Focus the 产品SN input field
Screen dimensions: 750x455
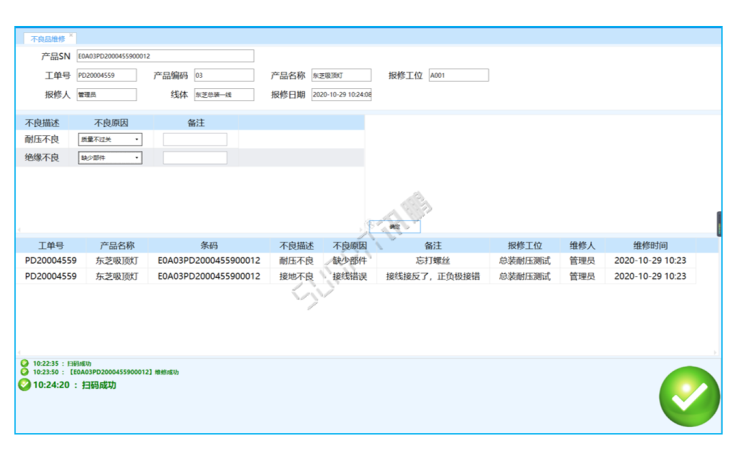point(165,56)
